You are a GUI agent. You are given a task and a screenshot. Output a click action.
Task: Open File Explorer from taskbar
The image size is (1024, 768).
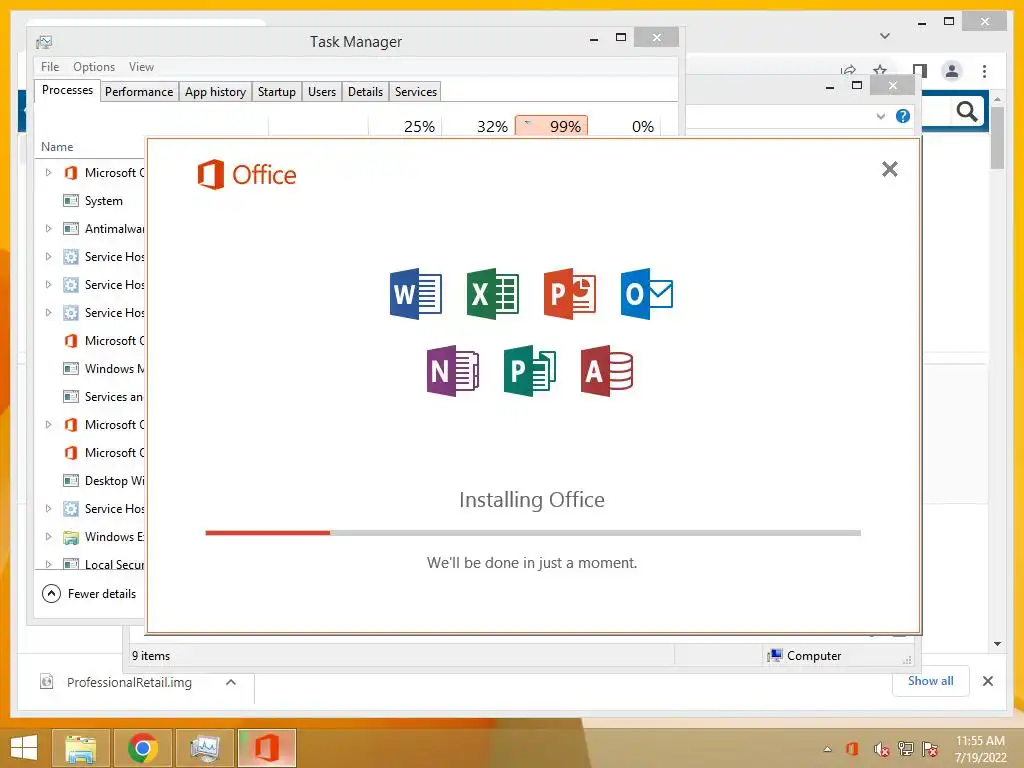pos(80,748)
